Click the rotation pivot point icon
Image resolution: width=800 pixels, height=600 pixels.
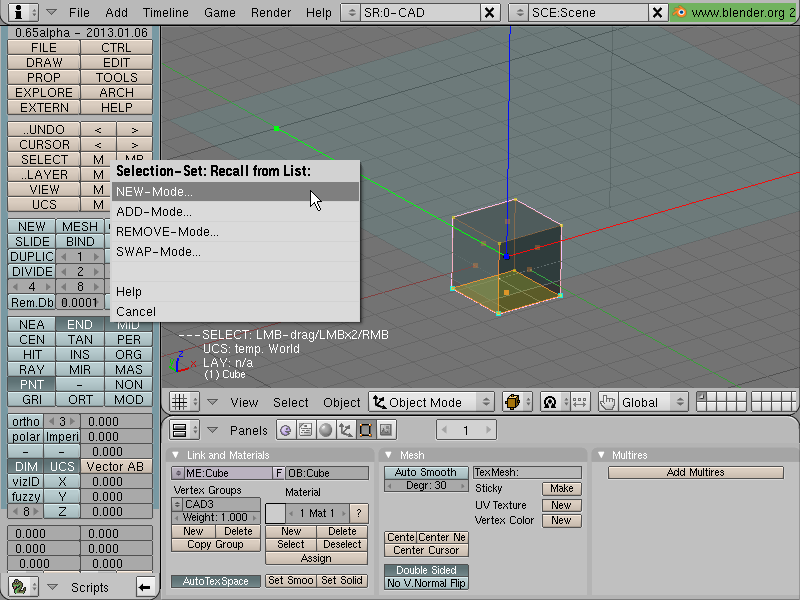tap(555, 402)
